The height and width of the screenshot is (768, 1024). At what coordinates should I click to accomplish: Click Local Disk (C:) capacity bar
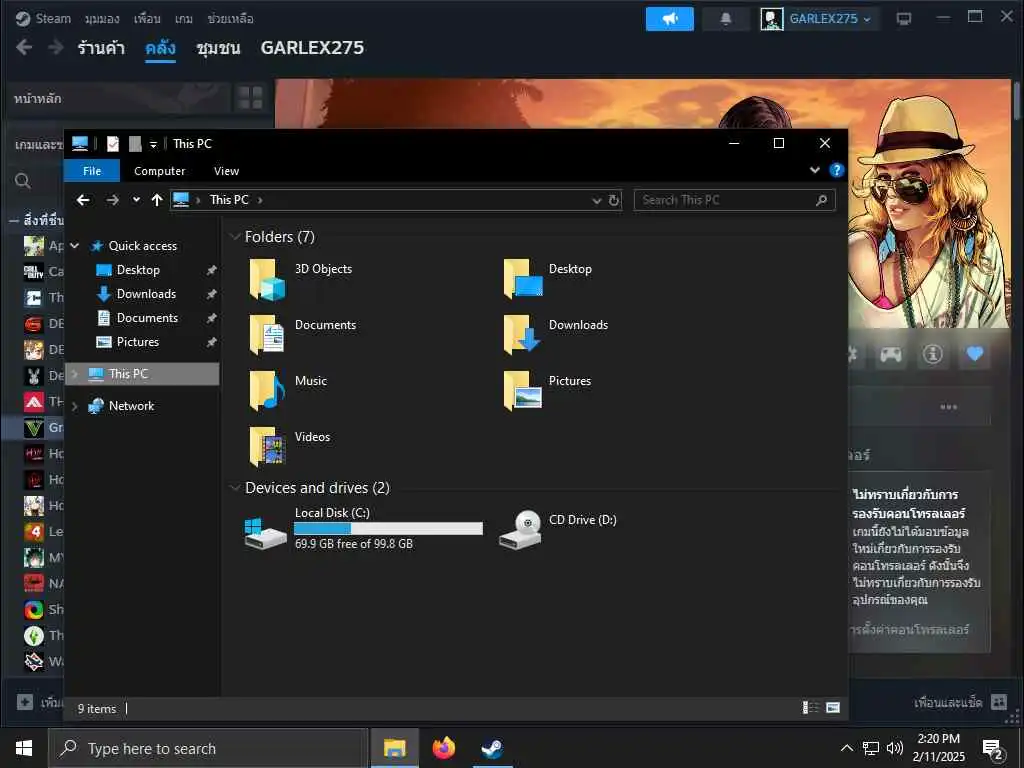pos(388,528)
